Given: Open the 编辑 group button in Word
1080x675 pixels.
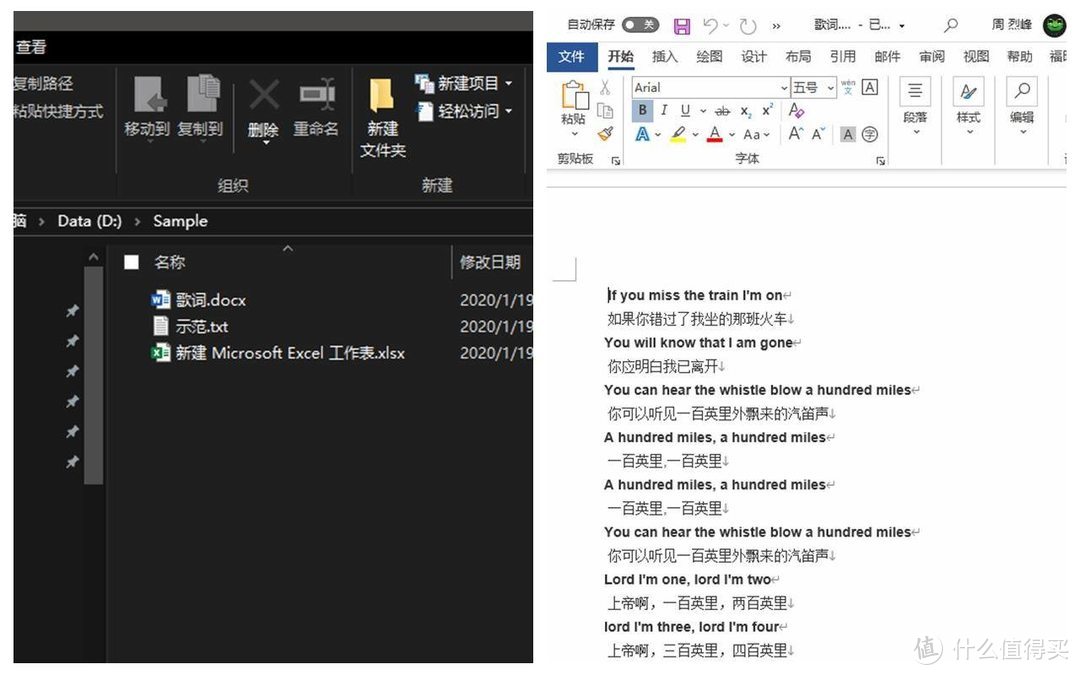Looking at the screenshot, I should click(1022, 105).
